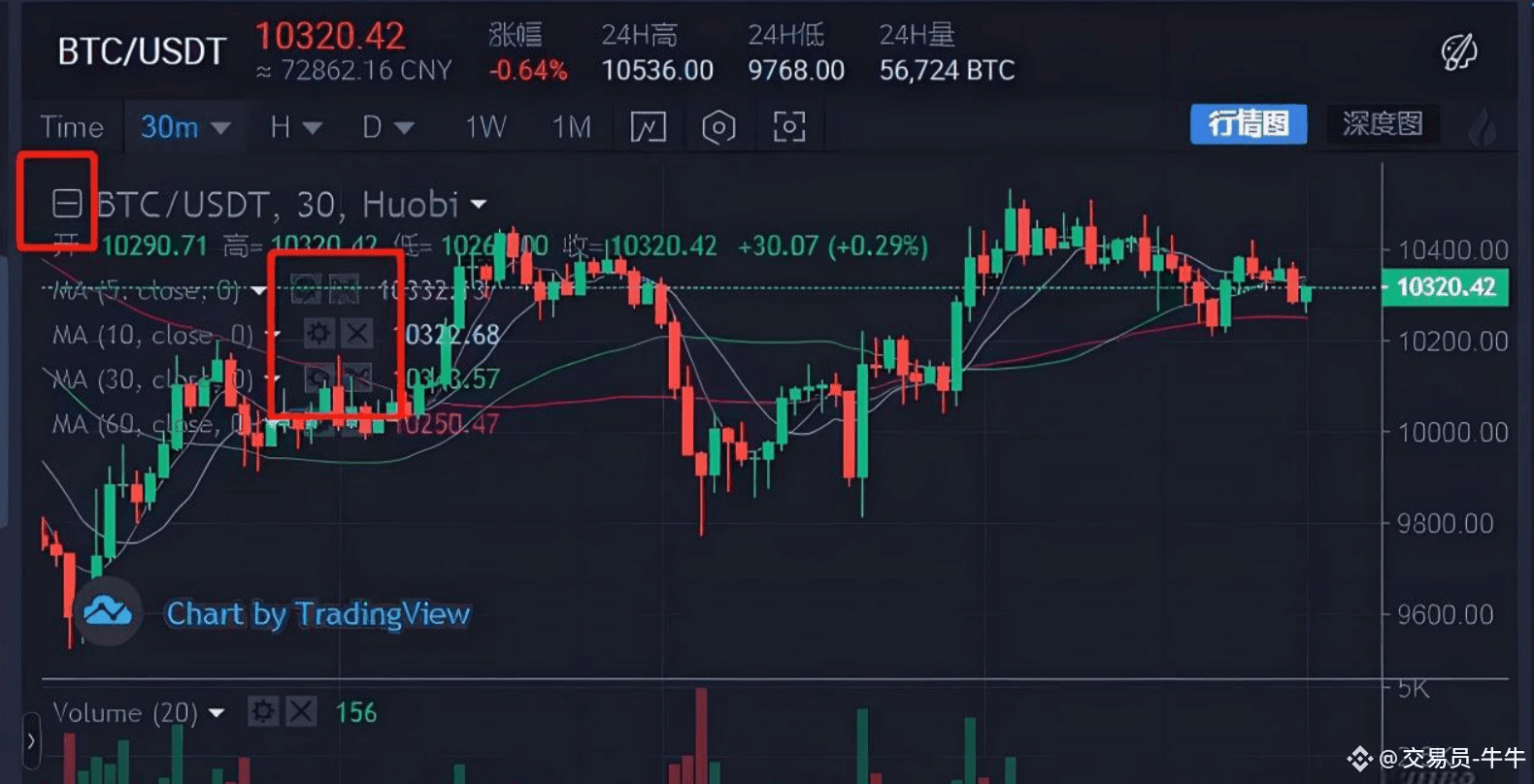
Task: Remove the MA 10 indicator
Action: [x=357, y=334]
